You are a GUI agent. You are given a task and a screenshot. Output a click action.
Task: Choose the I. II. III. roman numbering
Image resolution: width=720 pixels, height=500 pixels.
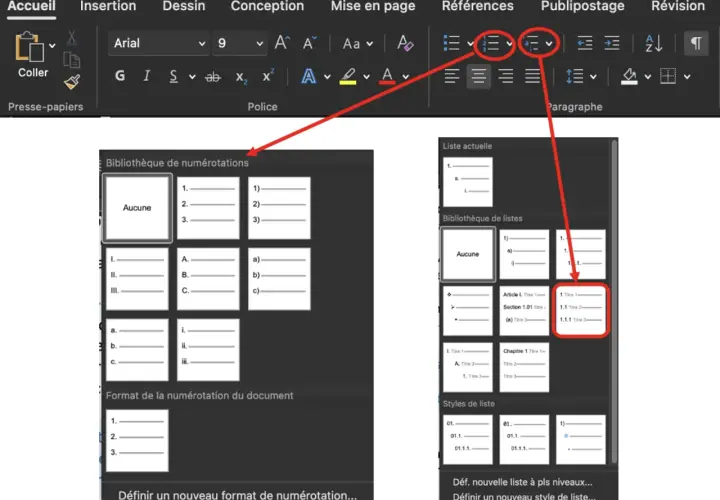tap(137, 279)
